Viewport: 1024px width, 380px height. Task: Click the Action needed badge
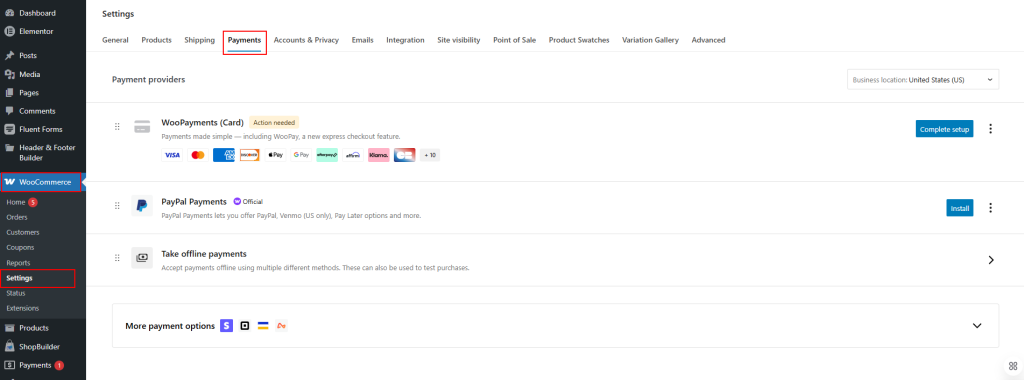coord(274,122)
